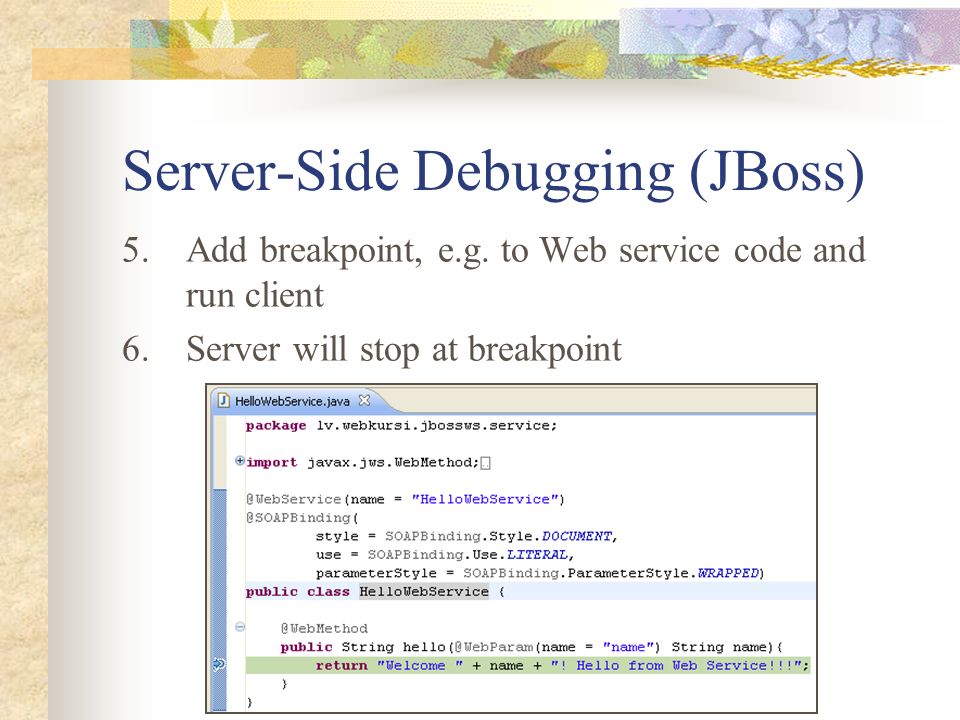Click the DOCUMENT style constant

coord(577,536)
